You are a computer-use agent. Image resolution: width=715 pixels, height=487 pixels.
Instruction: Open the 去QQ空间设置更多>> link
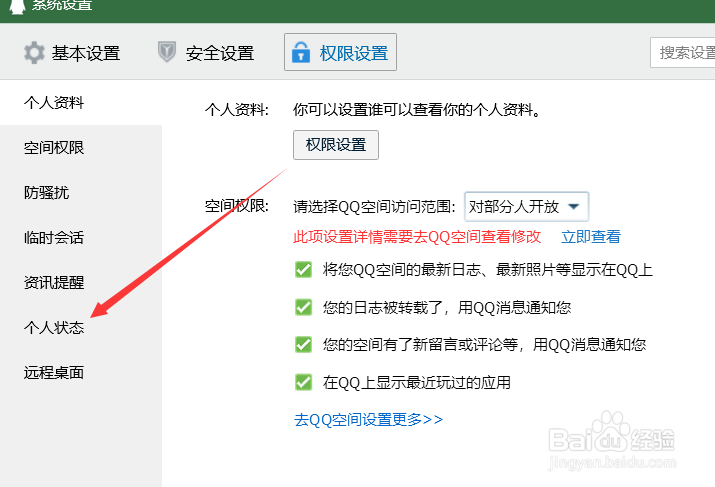368,420
